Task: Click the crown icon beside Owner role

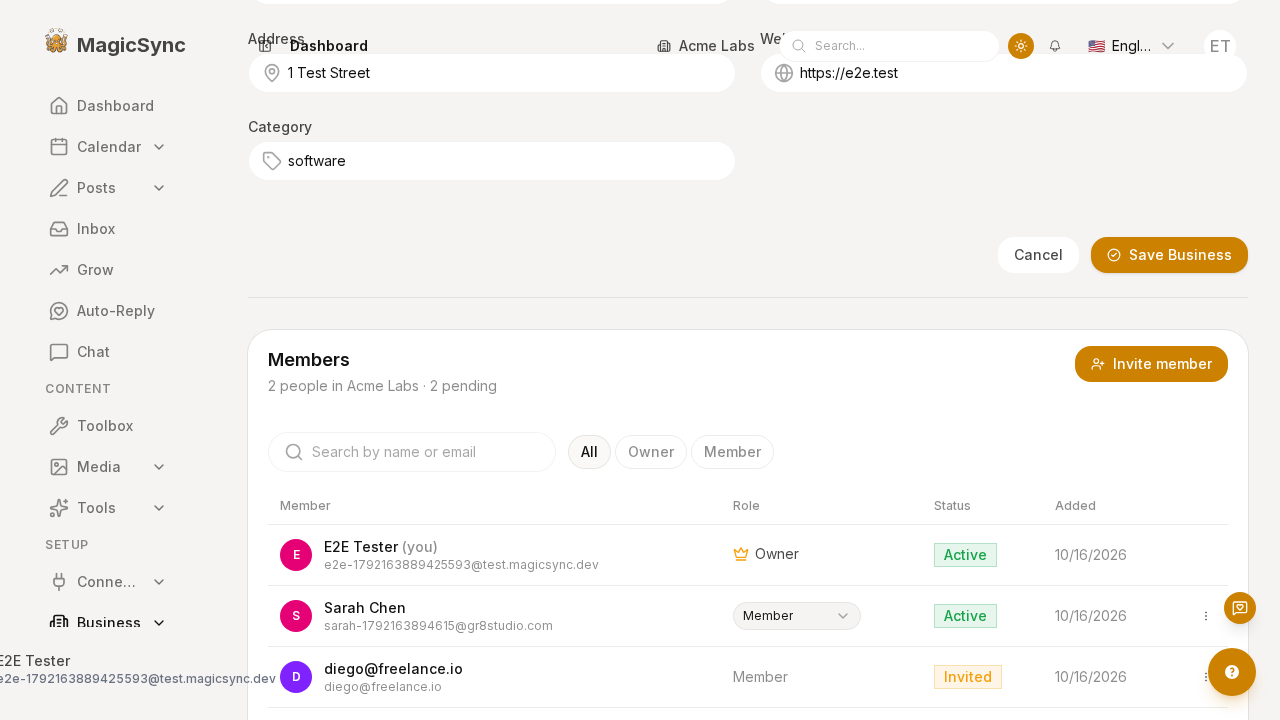Action: coord(741,554)
